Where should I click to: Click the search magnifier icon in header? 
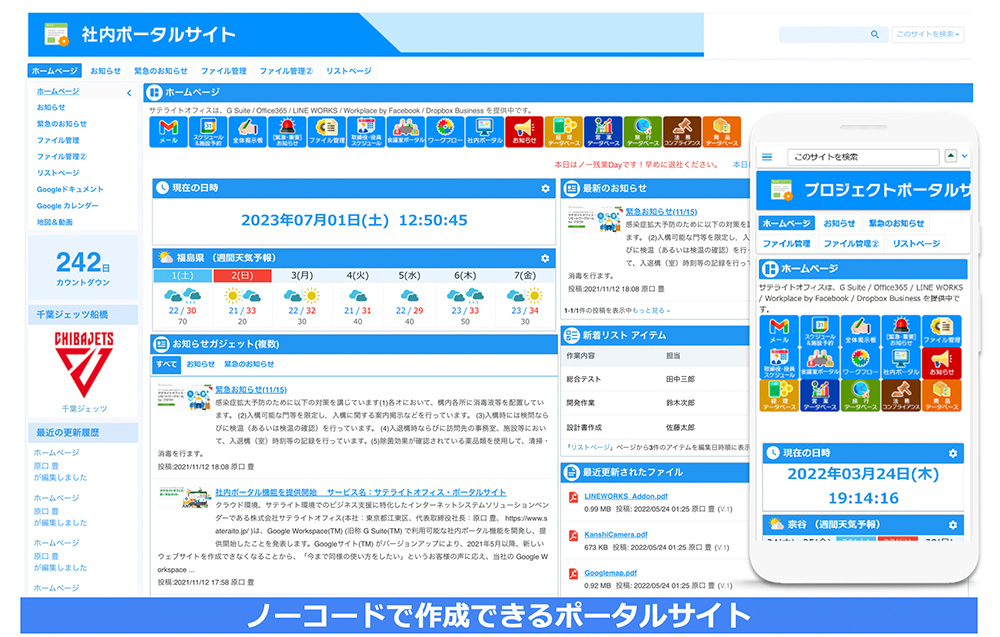[x=875, y=34]
